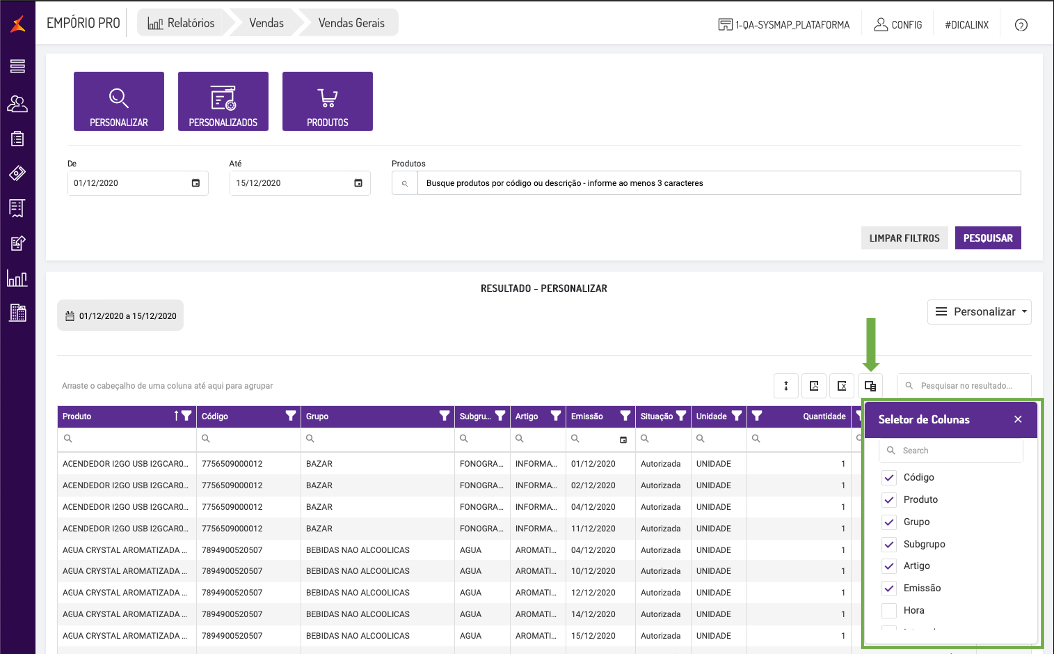Viewport: 1054px width, 654px height.
Task: Click the expand/collapse rows icon
Action: click(x=787, y=386)
